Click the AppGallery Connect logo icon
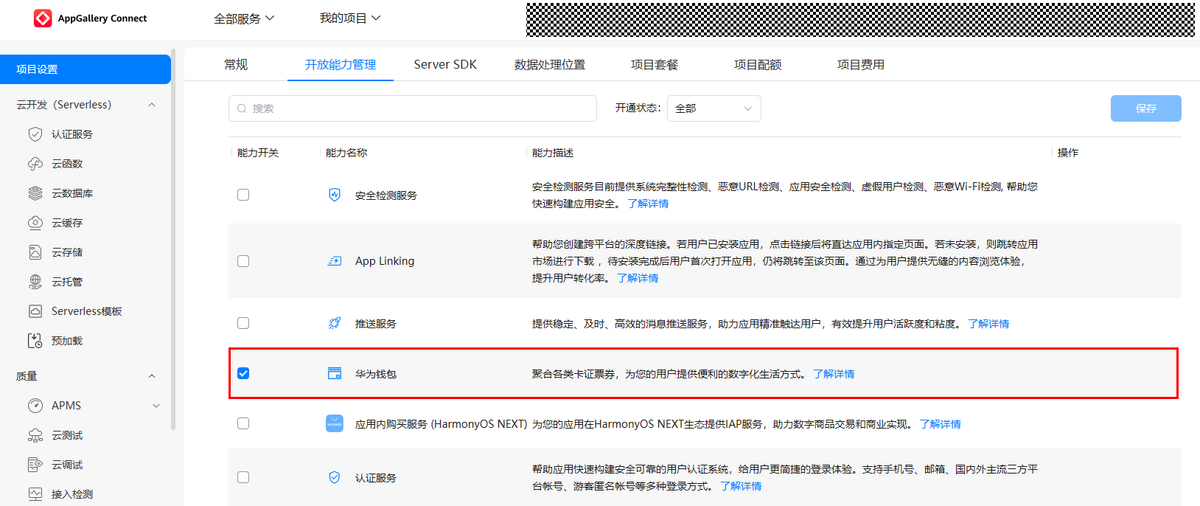Screen dimensions: 1200x506 [x=43, y=18]
